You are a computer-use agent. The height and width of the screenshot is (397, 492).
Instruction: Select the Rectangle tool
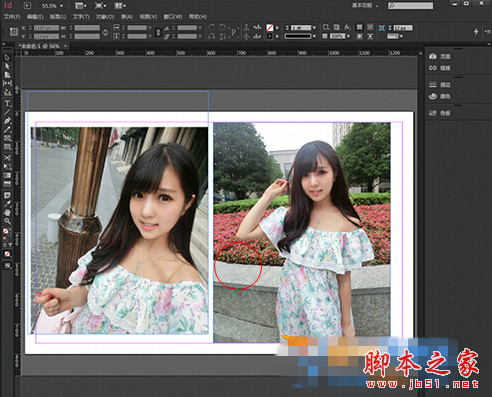click(x=7, y=147)
